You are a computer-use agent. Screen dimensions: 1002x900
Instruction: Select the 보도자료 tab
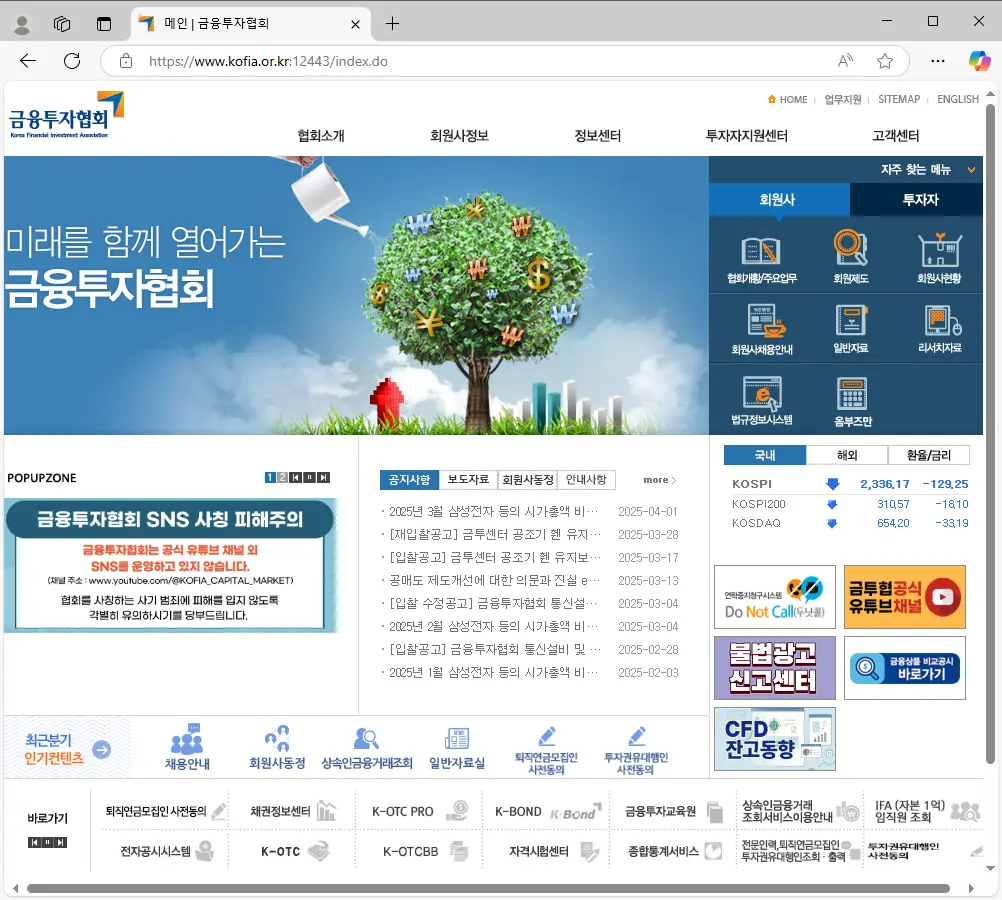click(468, 479)
